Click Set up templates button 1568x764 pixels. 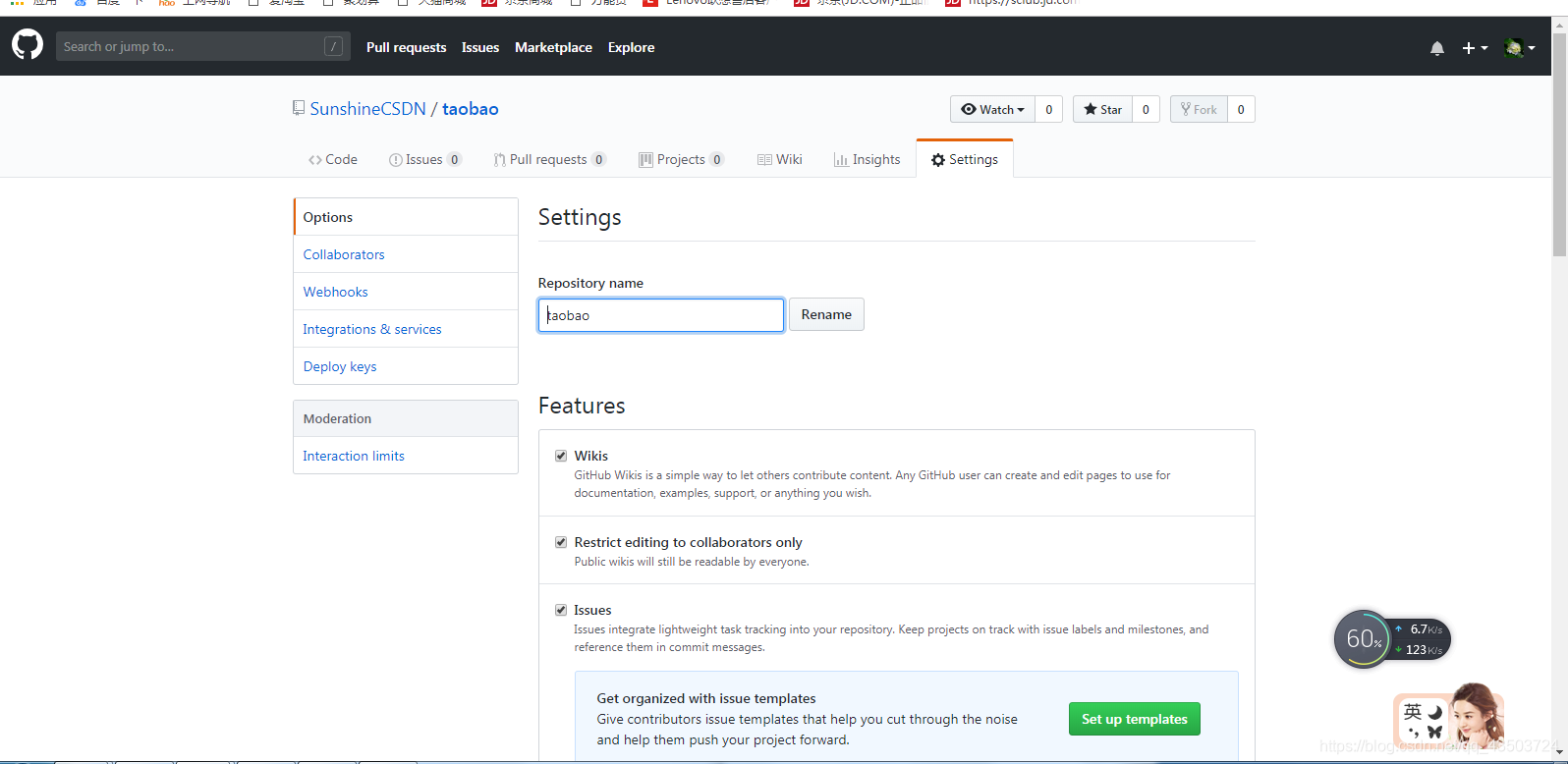(x=1135, y=719)
